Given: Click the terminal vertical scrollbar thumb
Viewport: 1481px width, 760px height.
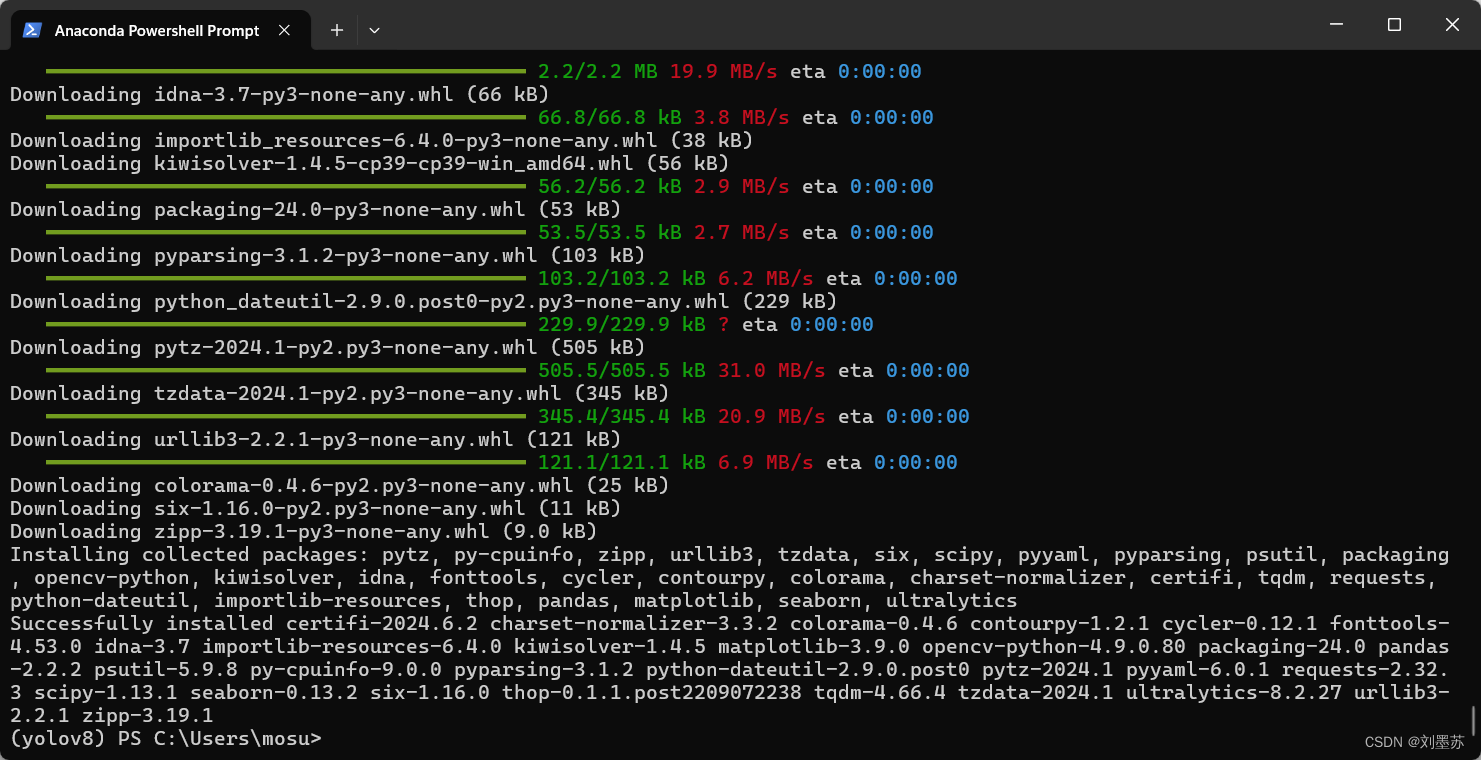Looking at the screenshot, I should 1473,720.
